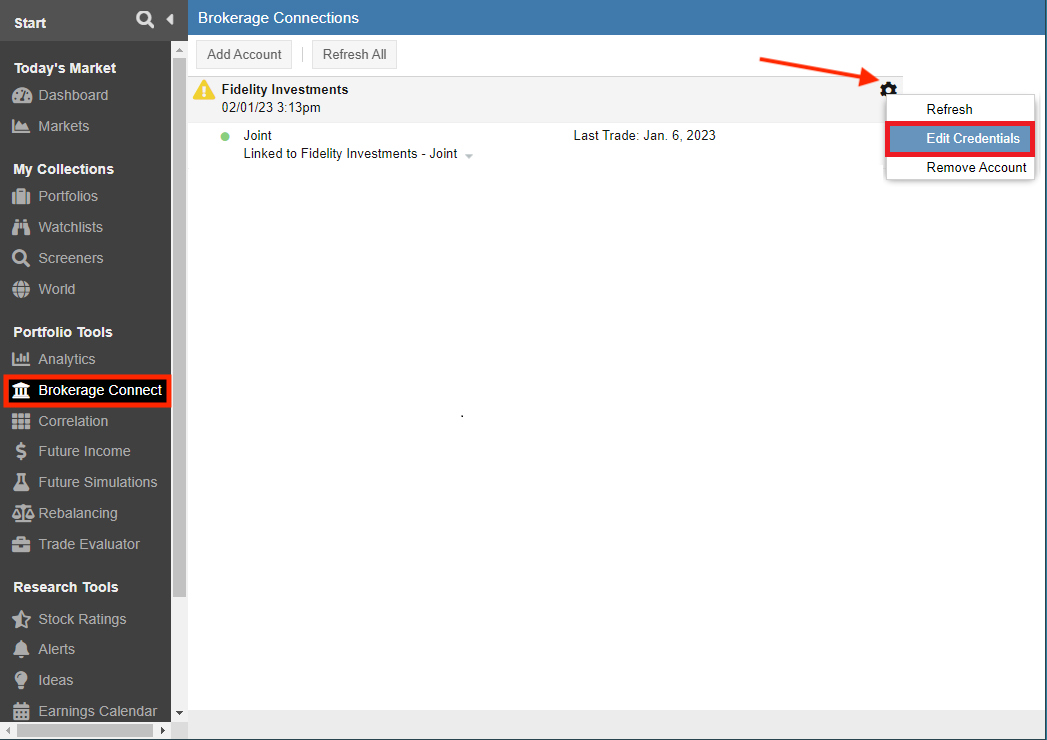The height and width of the screenshot is (740, 1047).
Task: Go to Markets in the sidebar
Action: [63, 126]
